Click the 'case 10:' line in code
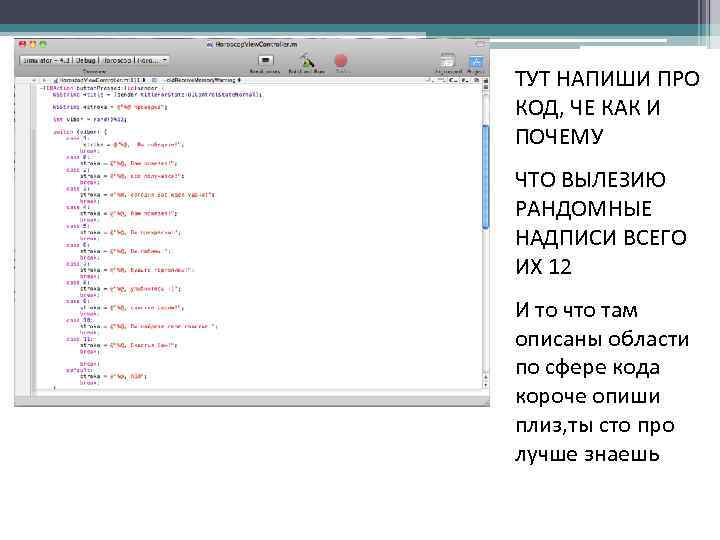 [x=79, y=320]
